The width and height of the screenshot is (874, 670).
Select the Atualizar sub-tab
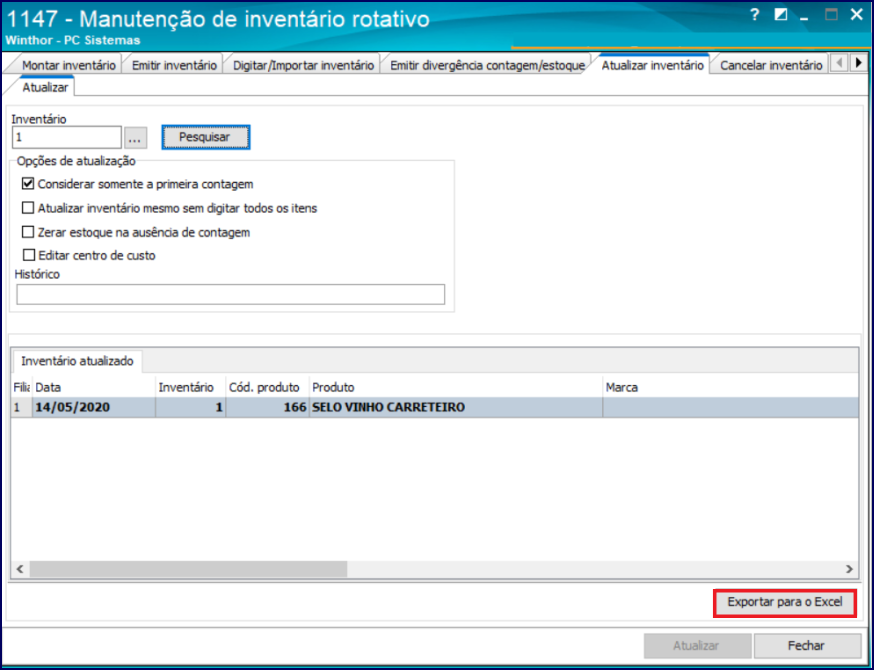pyautogui.click(x=45, y=88)
